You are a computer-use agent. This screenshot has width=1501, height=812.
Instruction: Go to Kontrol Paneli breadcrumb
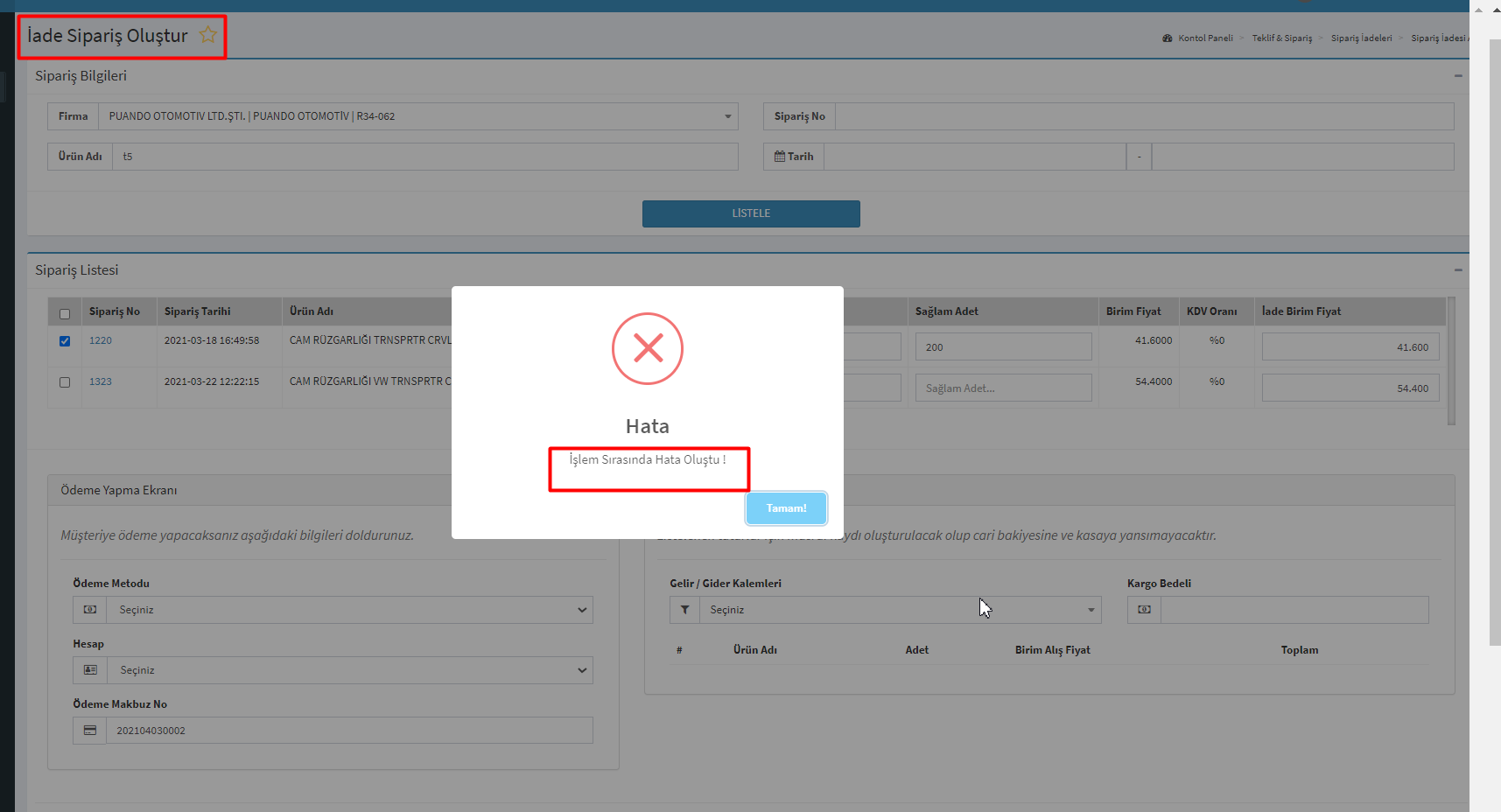[1204, 38]
